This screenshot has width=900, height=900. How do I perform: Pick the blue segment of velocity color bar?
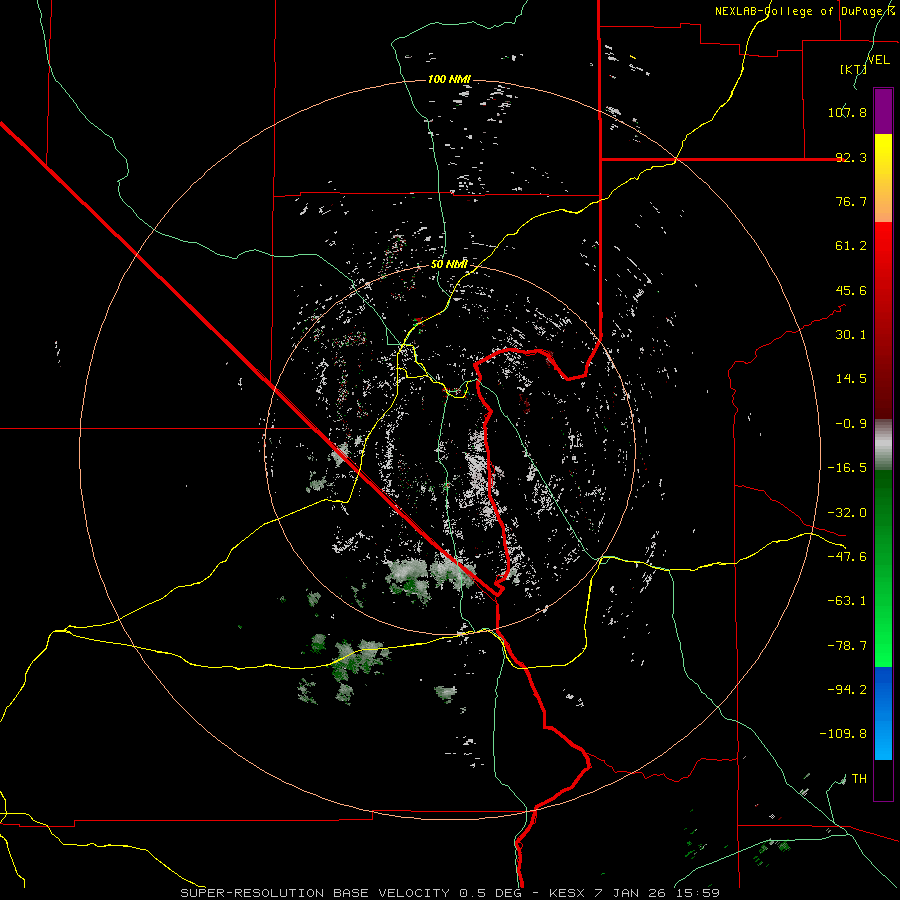(x=883, y=713)
